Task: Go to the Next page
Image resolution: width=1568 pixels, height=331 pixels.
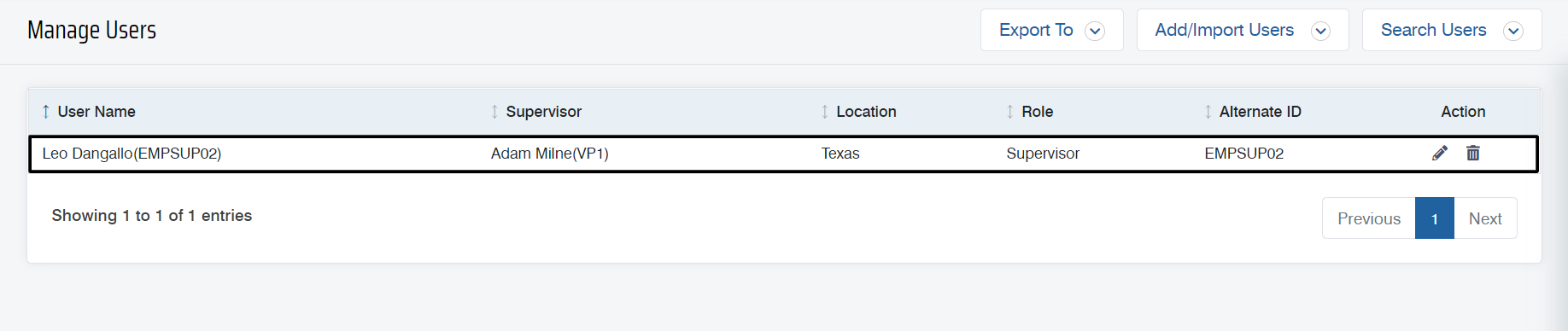Action: 1485,218
